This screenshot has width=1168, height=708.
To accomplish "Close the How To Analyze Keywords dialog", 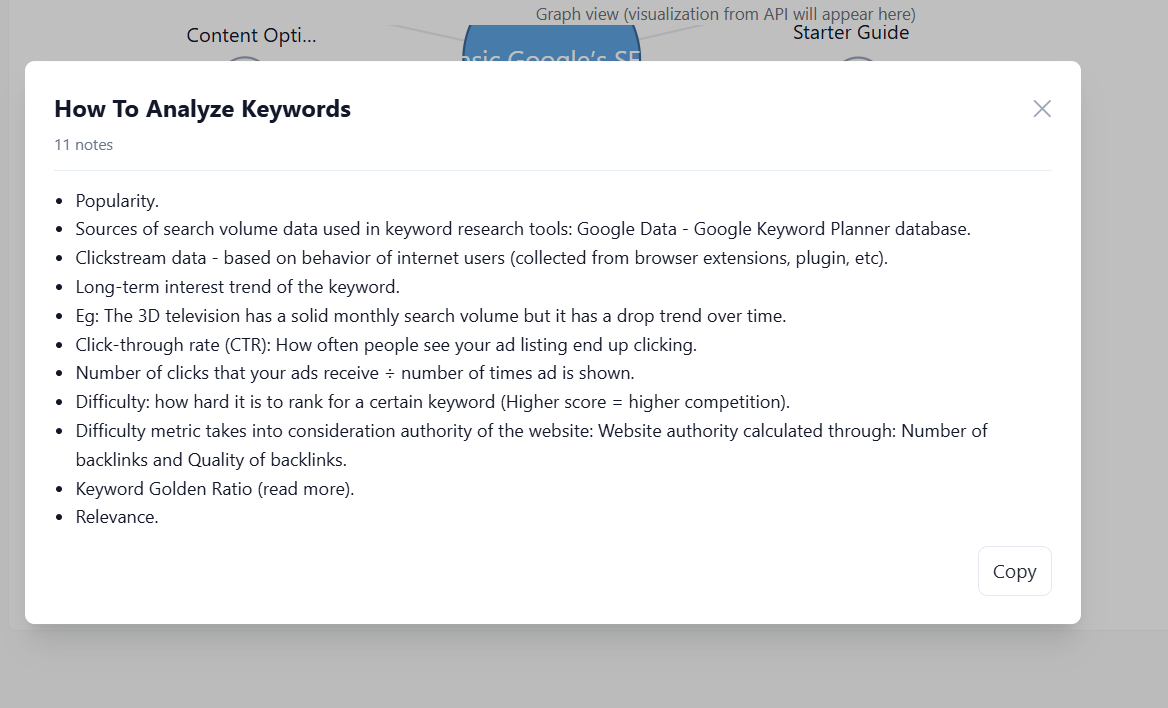I will coord(1041,109).
